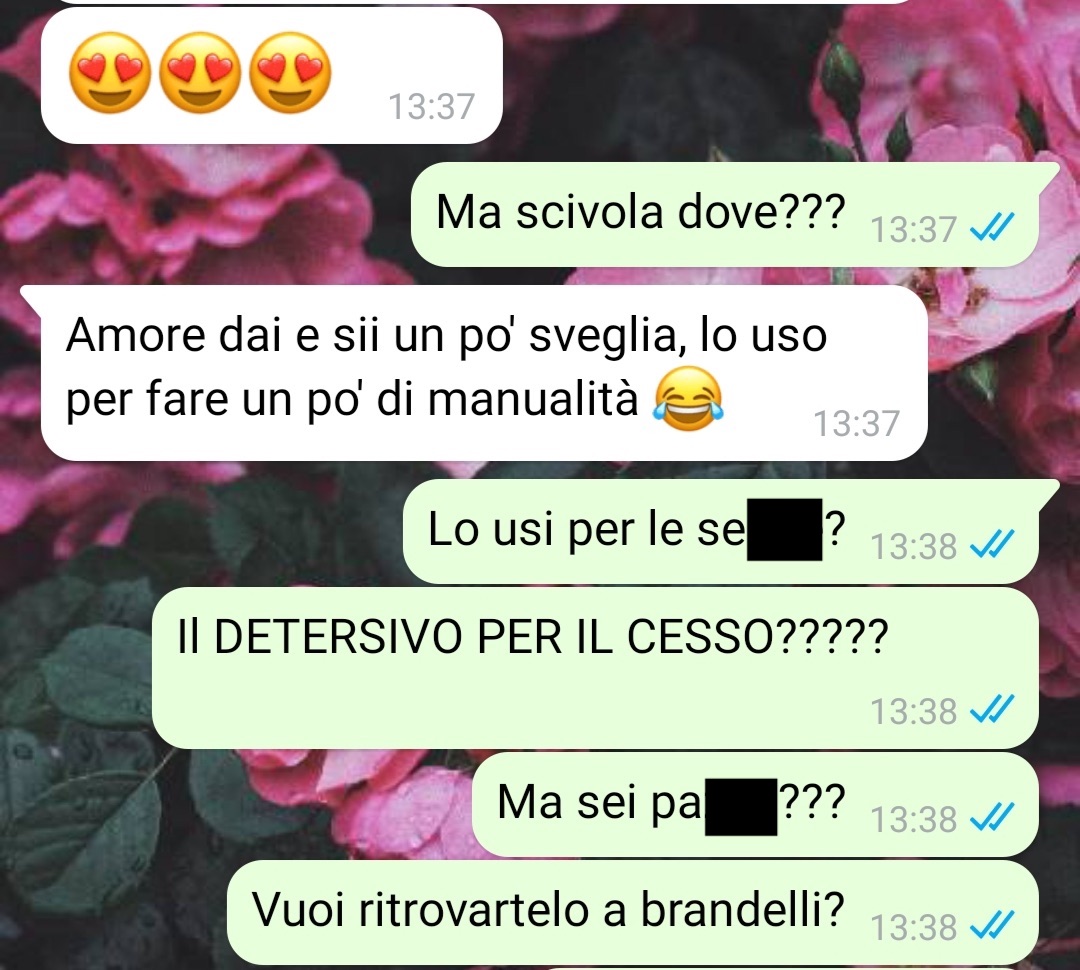Tap read ticks on 'Ma sei pa' message

(x=992, y=818)
